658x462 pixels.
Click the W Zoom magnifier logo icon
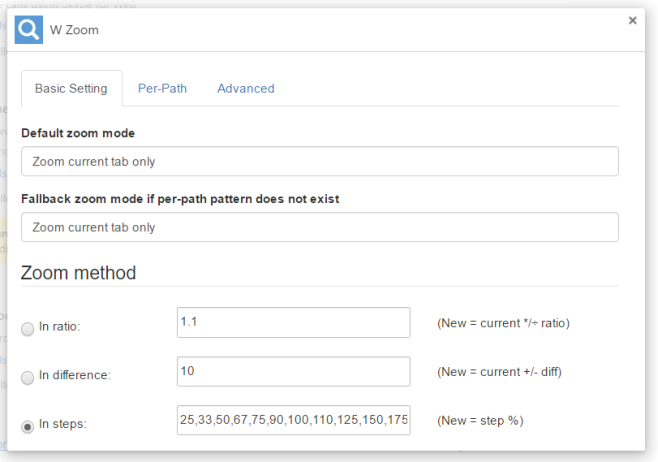[x=29, y=30]
